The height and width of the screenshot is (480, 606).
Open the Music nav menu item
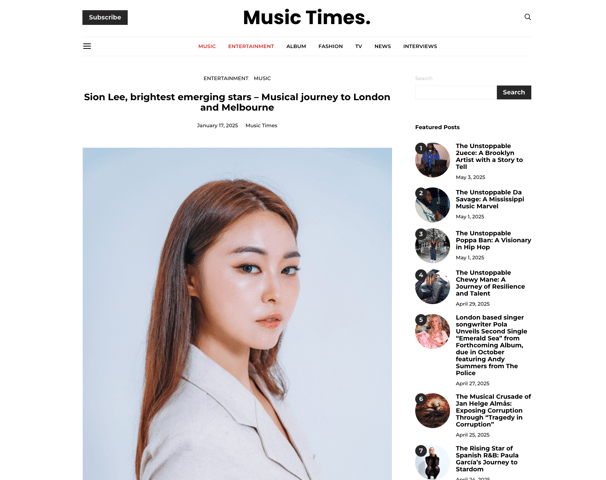(x=207, y=46)
